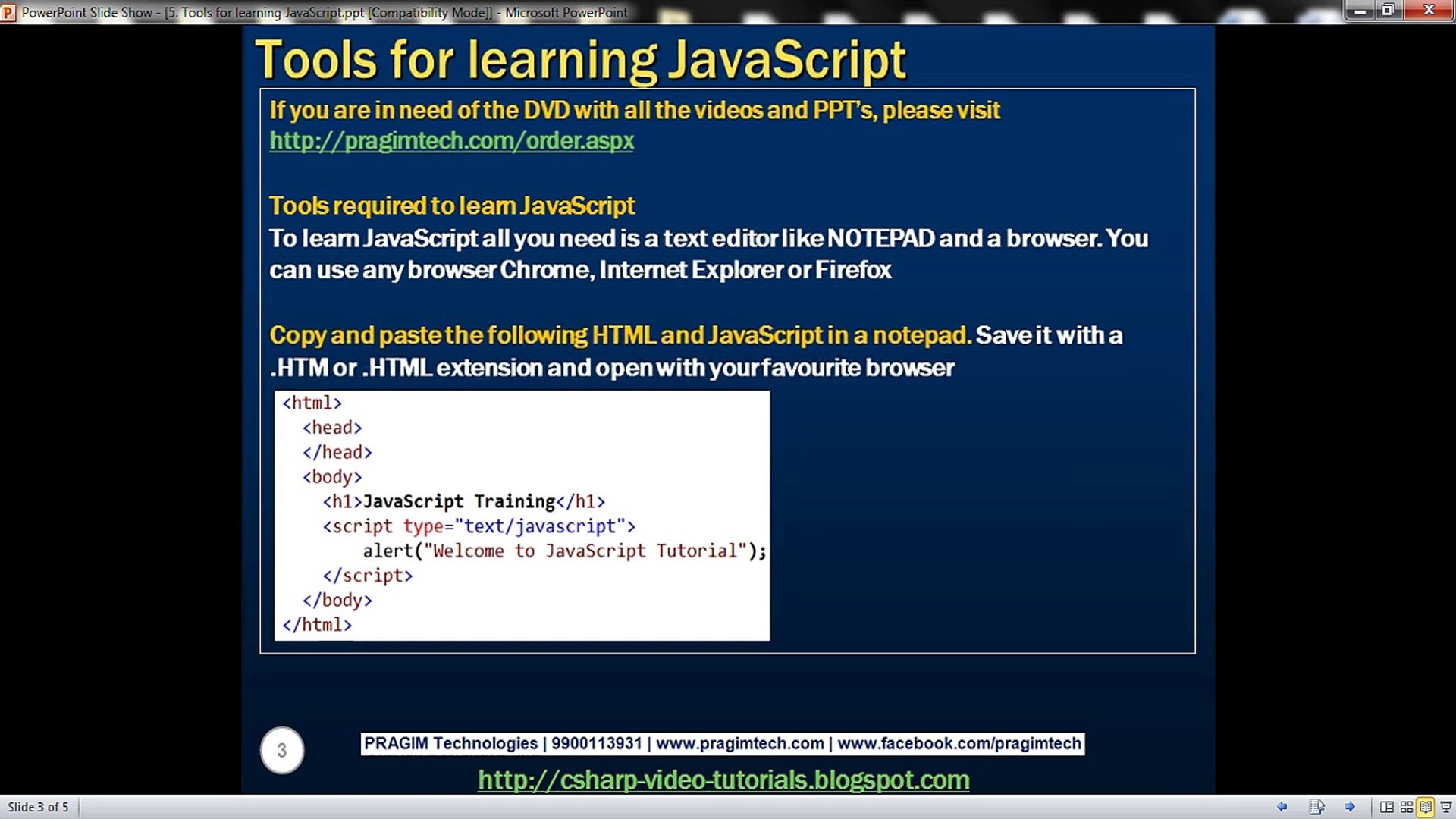
Task: Open the csharp-video-tutorials.blogspot.com link
Action: click(723, 780)
